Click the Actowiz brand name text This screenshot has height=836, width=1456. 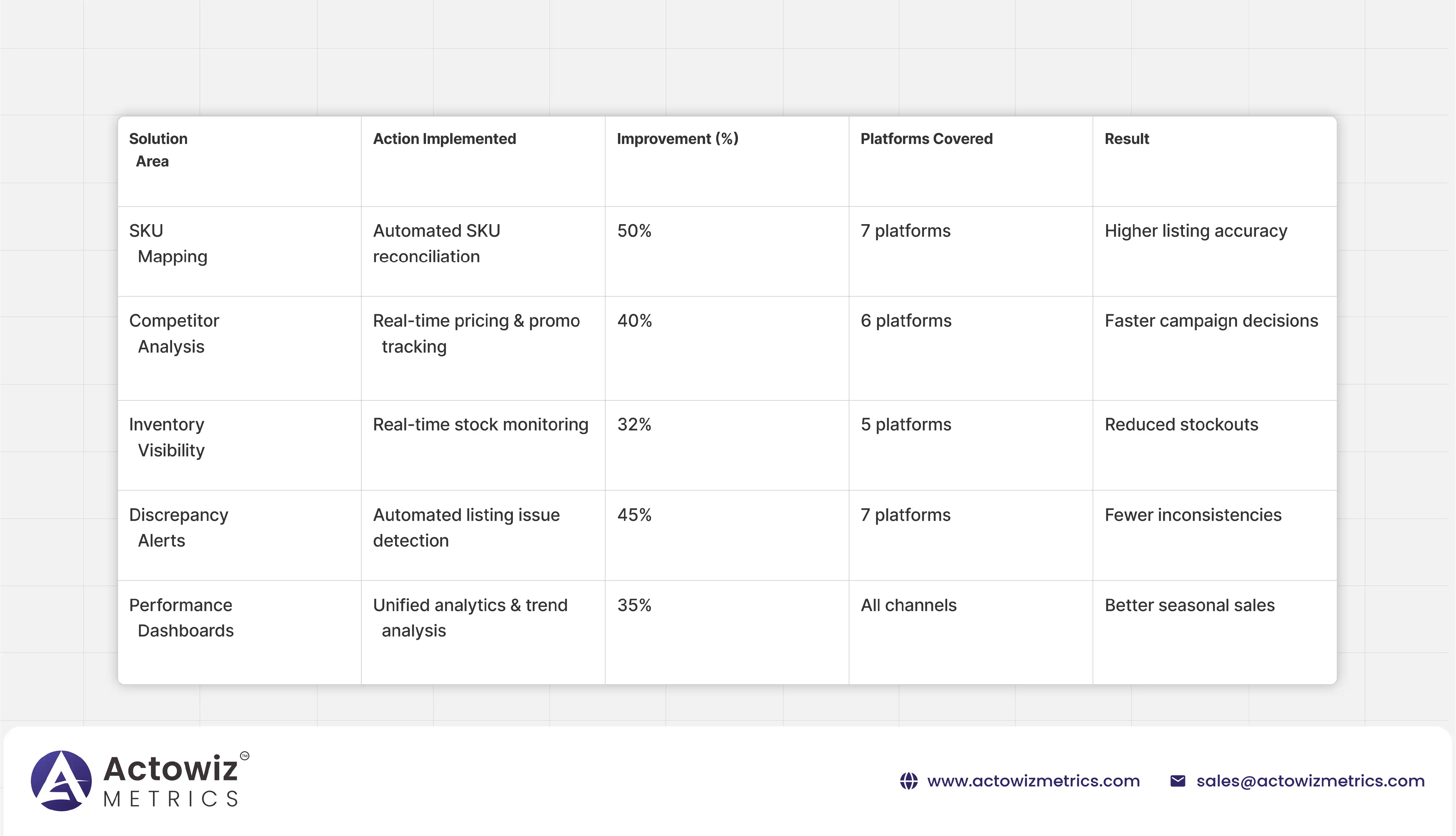(x=171, y=768)
